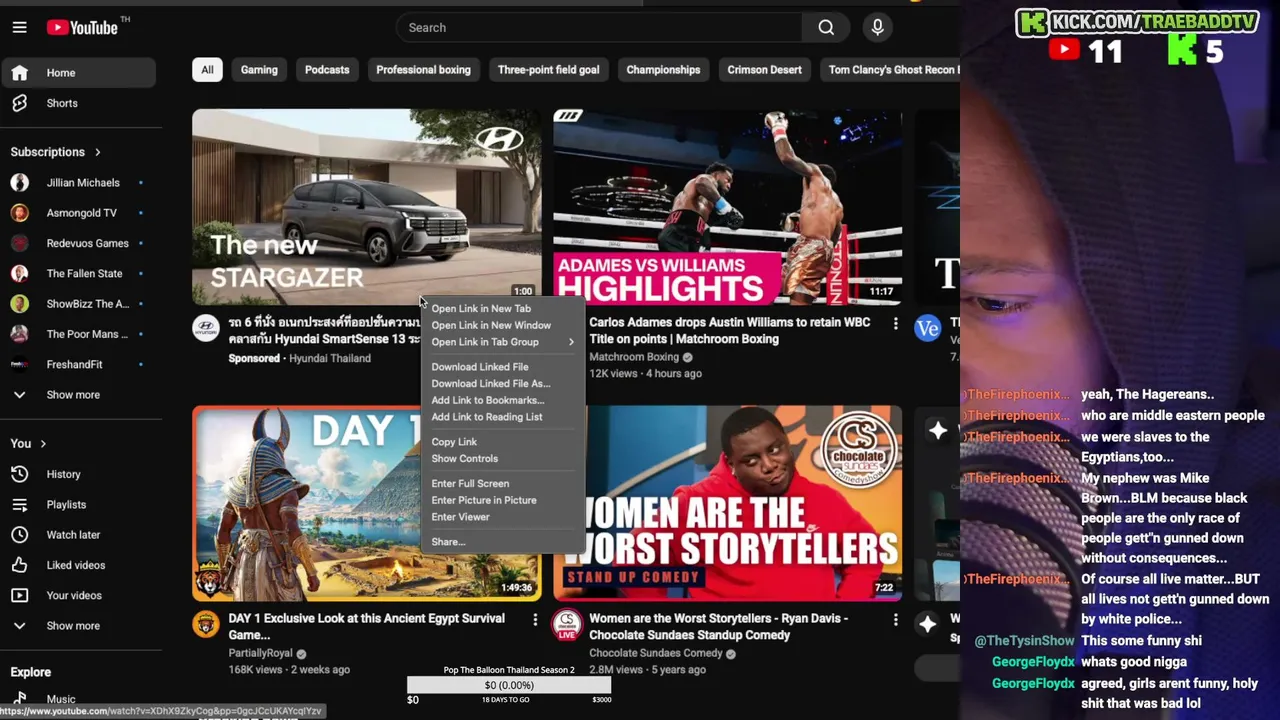The image size is (1280, 720).
Task: Select Enter Picture in Picture
Action: (x=503, y=500)
